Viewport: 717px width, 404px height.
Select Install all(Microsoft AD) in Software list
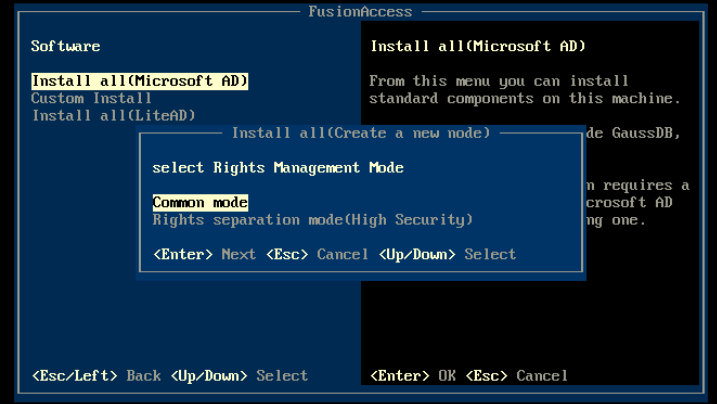(x=140, y=81)
